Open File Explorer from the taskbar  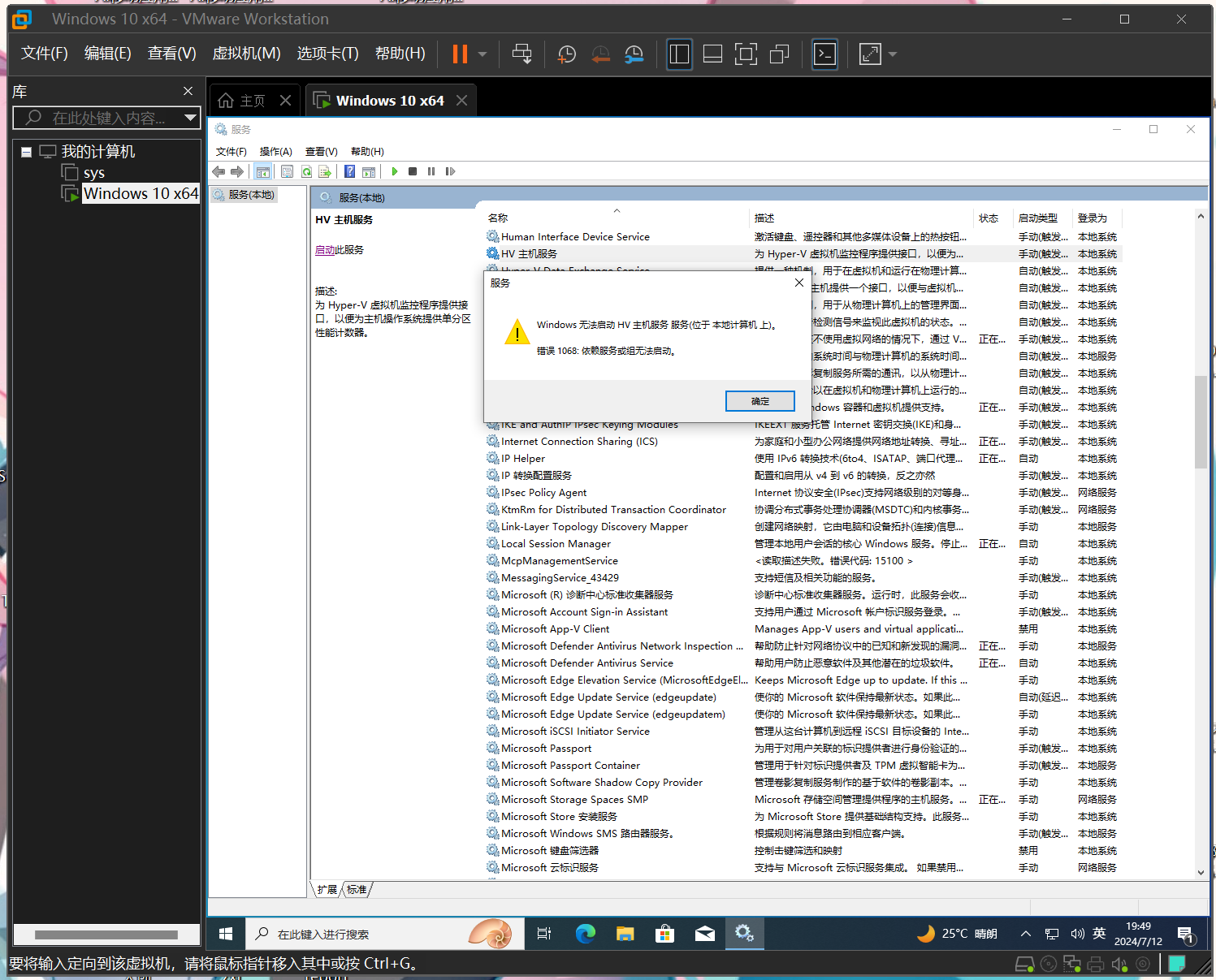click(625, 934)
